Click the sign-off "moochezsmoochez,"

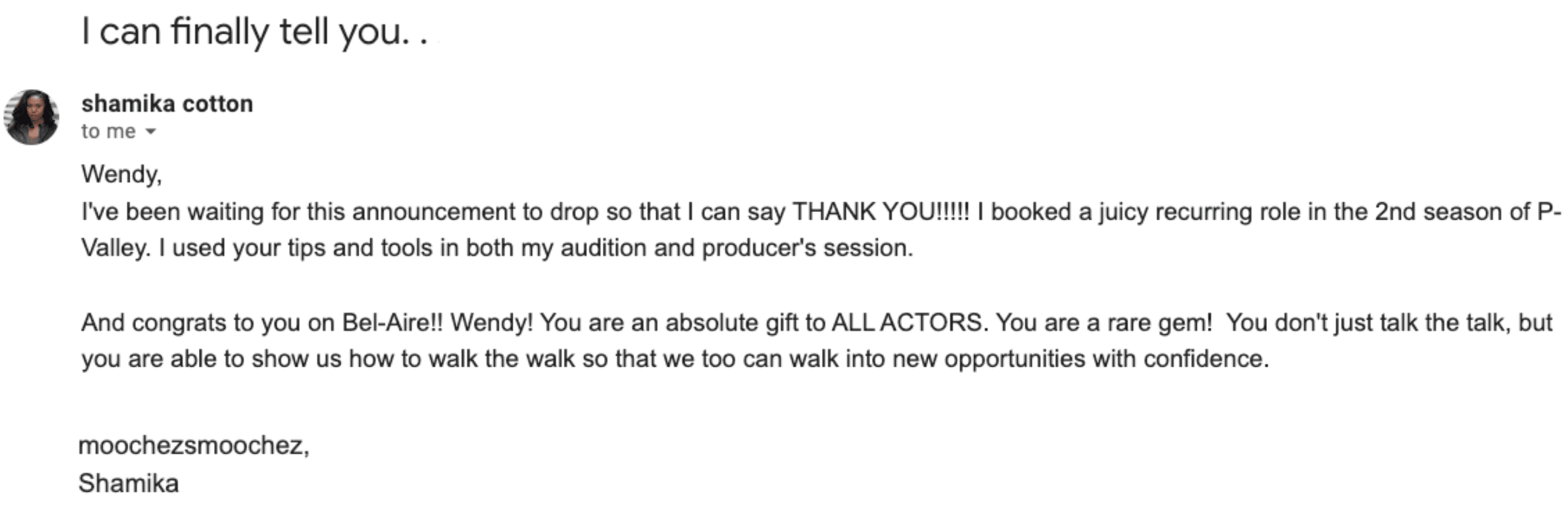coord(194,445)
